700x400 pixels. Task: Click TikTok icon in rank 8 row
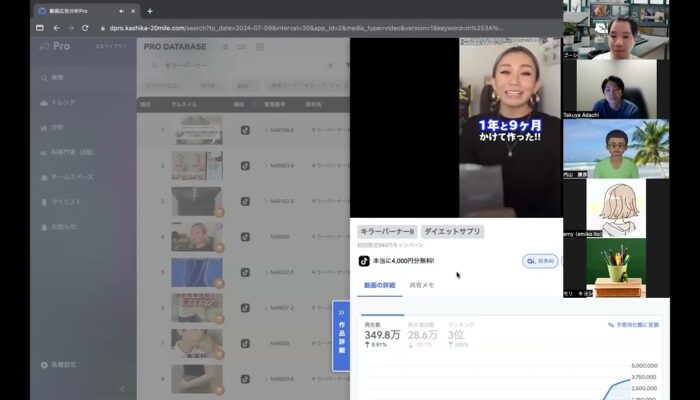245,379
